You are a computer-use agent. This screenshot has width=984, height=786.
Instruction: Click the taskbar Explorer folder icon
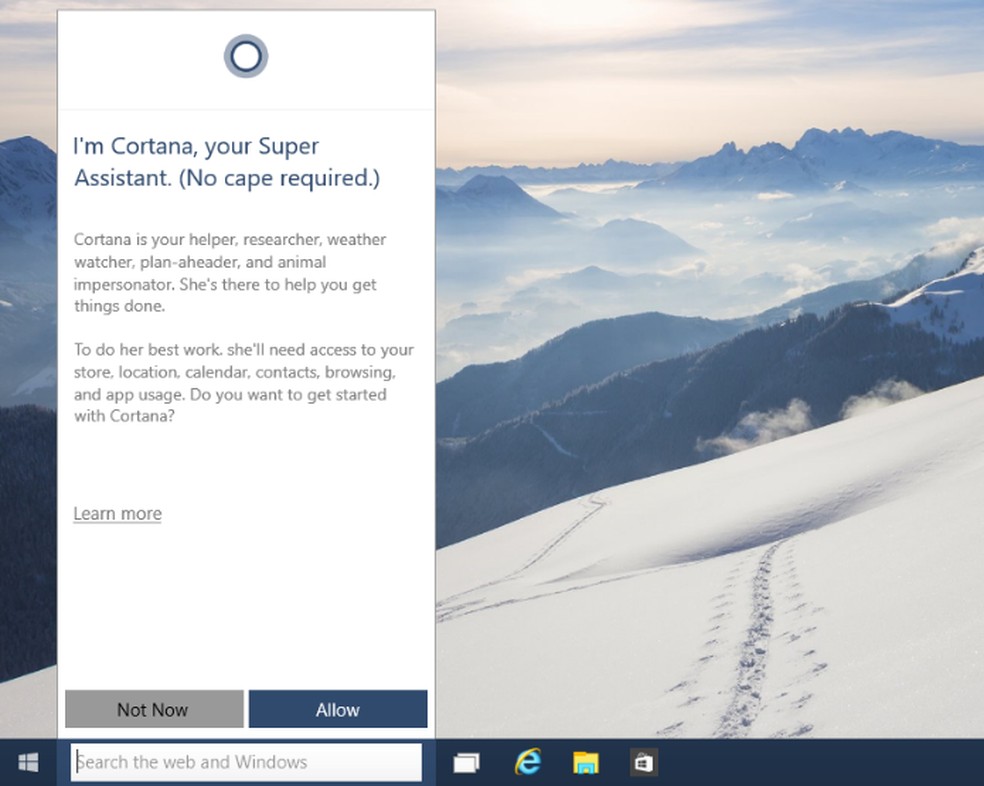(586, 761)
